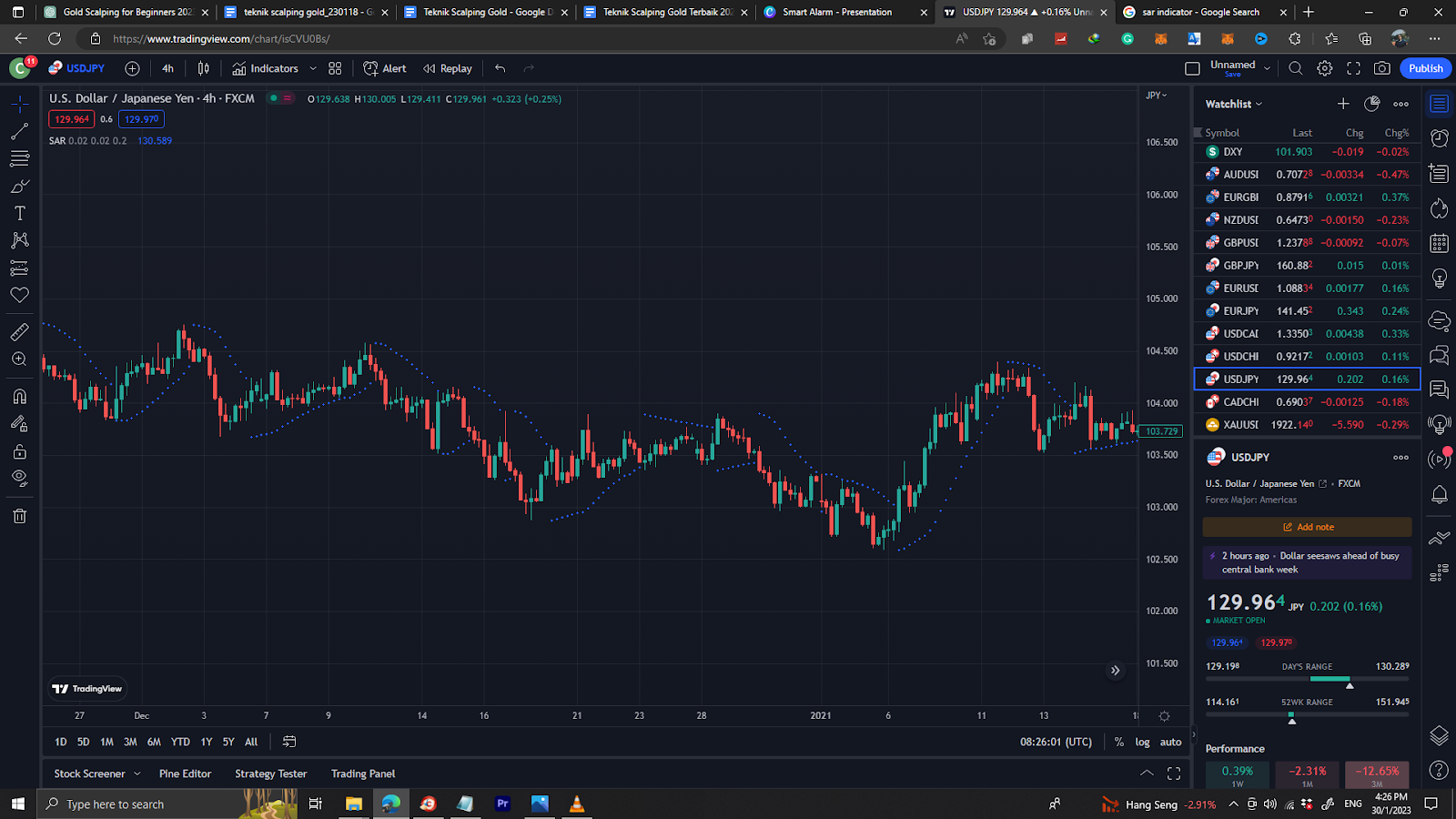1456x819 pixels.
Task: Open candle chart style selector
Action: [x=204, y=68]
